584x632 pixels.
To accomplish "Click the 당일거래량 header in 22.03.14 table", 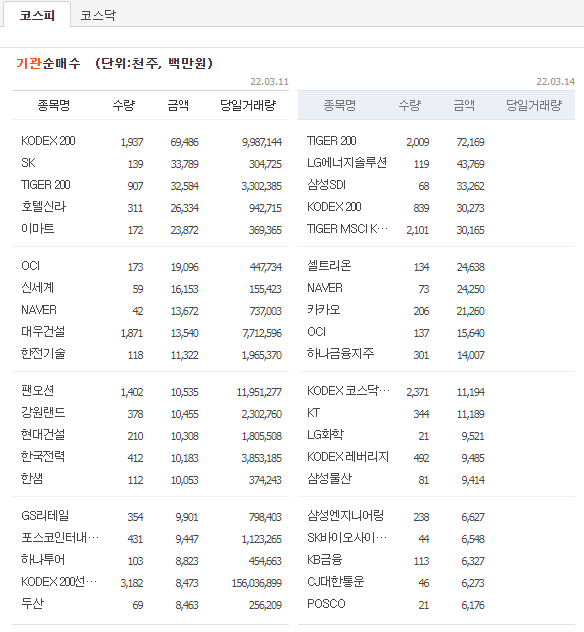I will [x=533, y=105].
